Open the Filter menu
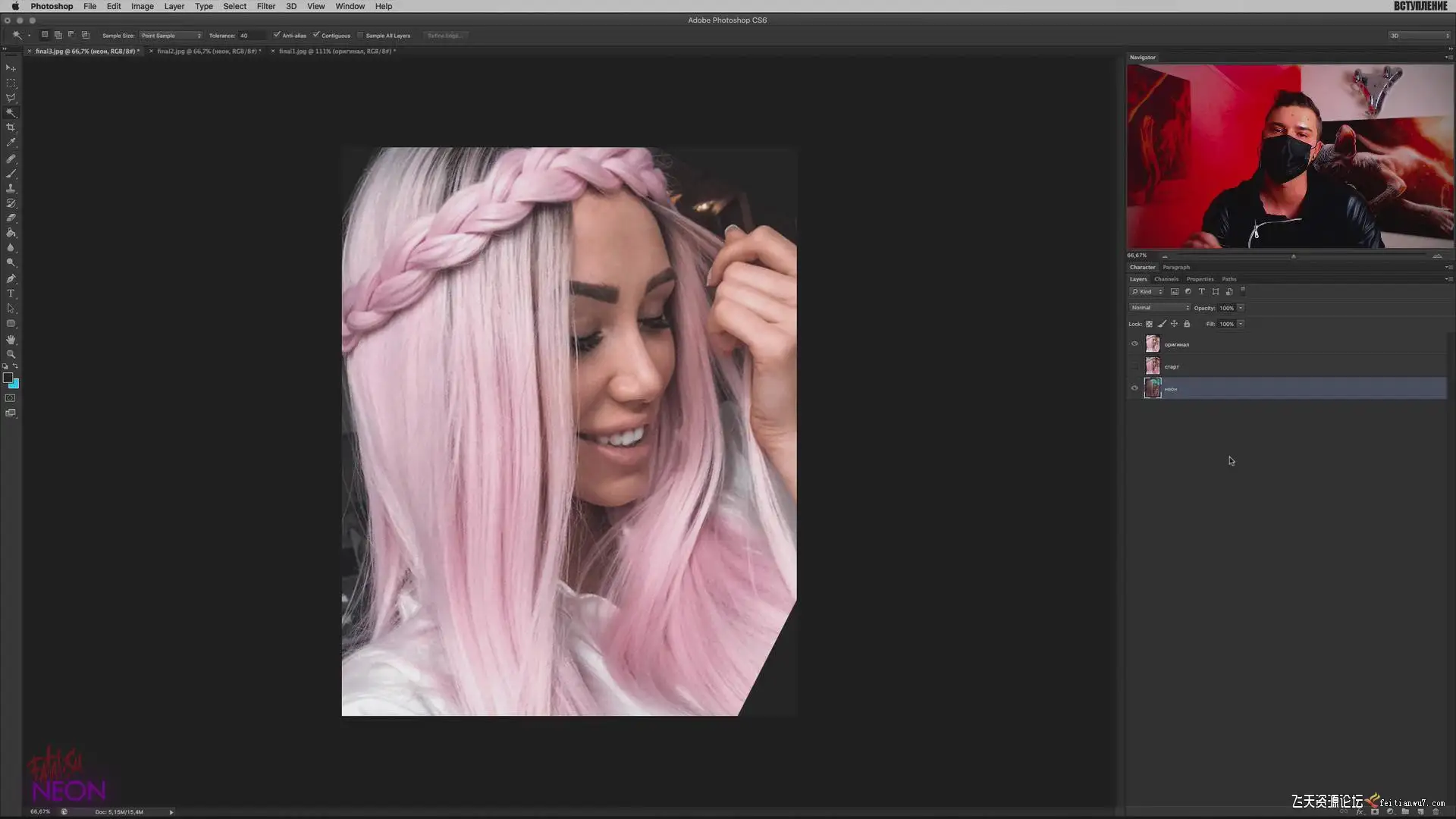Viewport: 1456px width, 819px height. (265, 6)
